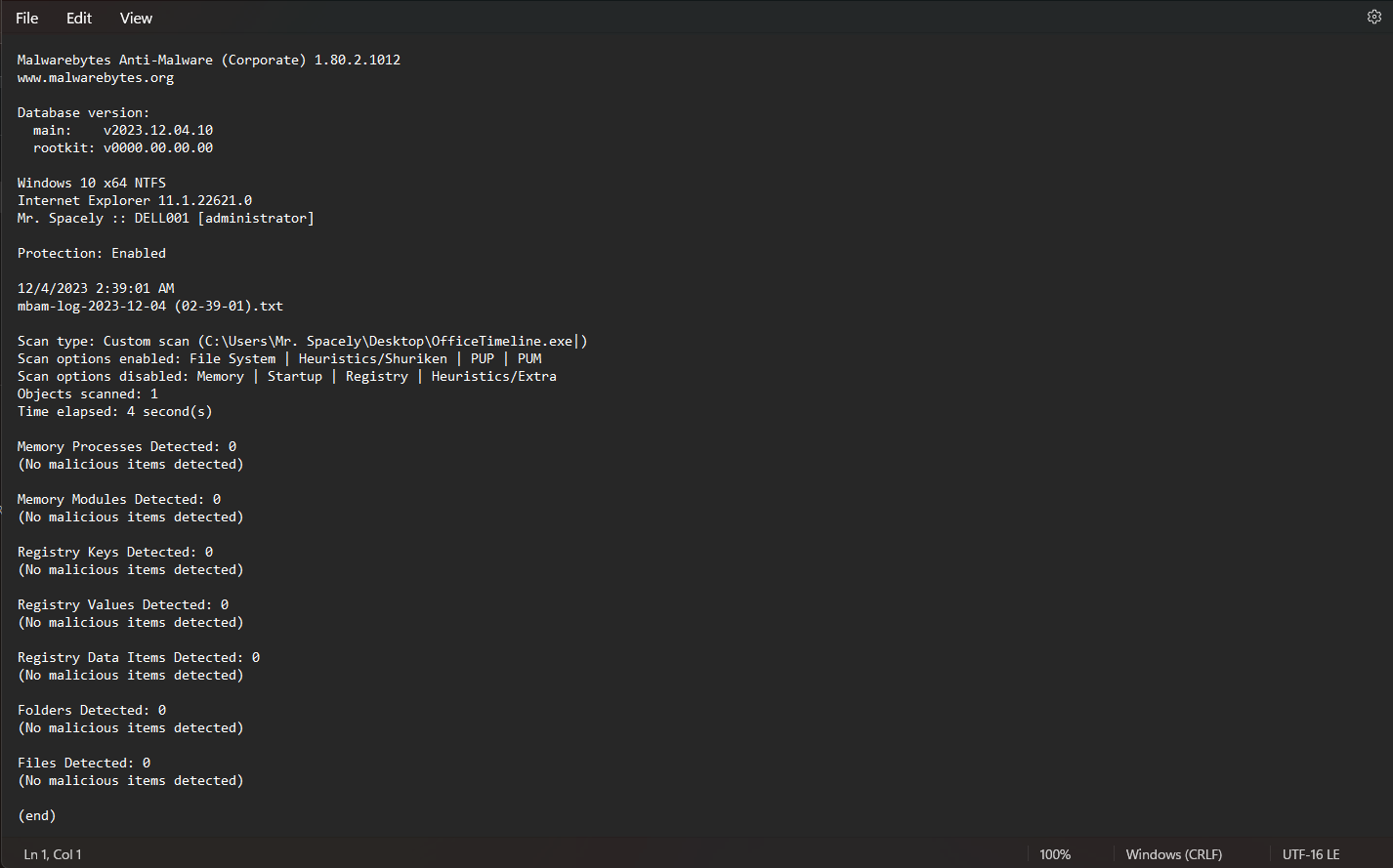Click 'Memory Processes Detected: 0' line

tap(127, 447)
